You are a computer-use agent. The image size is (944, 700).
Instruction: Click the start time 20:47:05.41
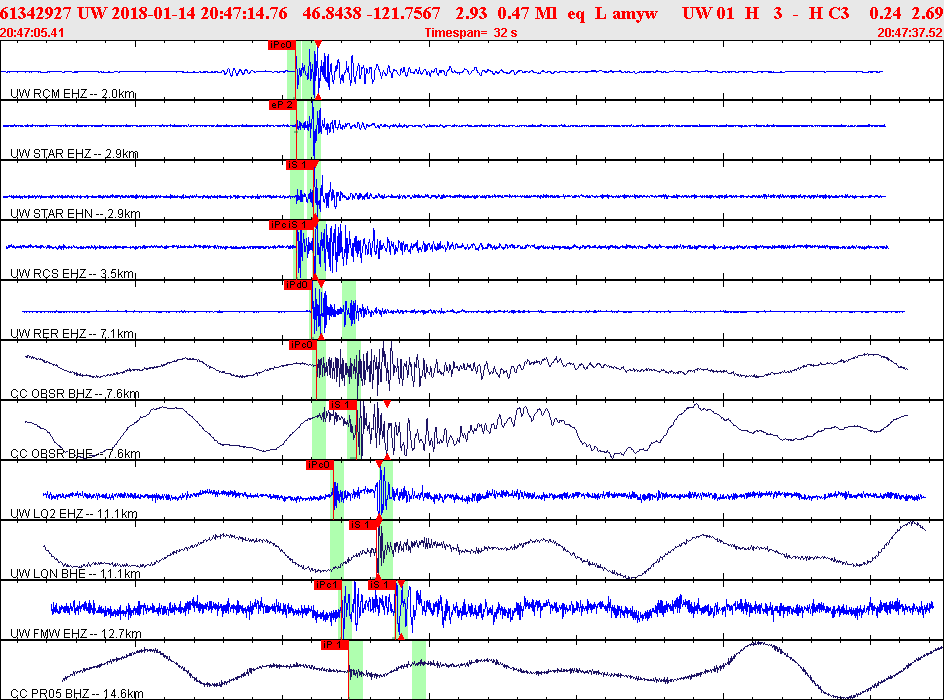32,33
